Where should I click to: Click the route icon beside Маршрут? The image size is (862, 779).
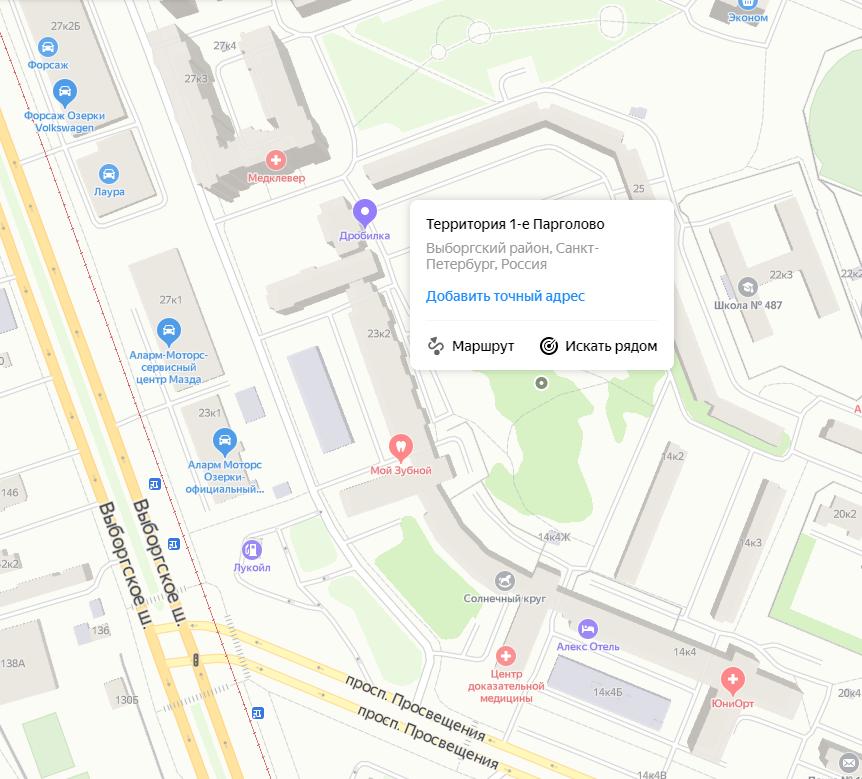point(435,346)
